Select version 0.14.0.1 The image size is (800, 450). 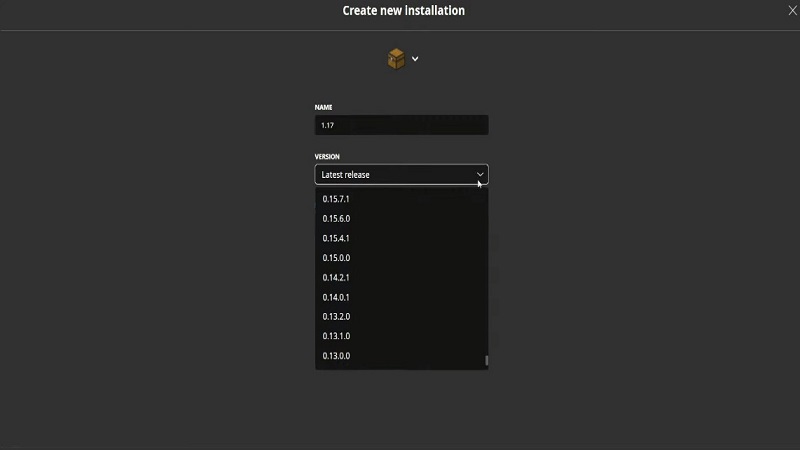(402, 297)
